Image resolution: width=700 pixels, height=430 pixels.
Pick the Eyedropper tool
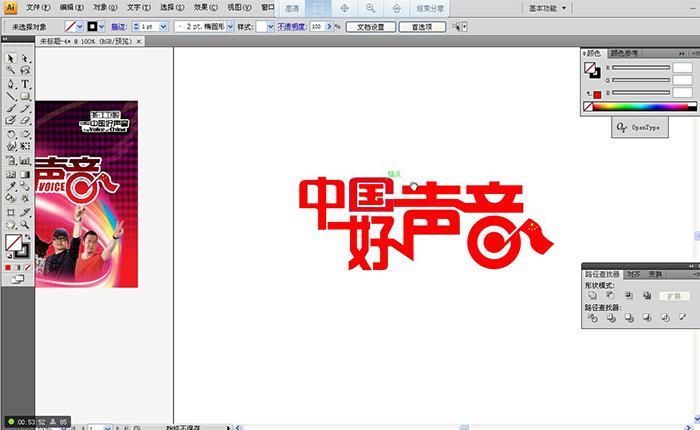click(11, 186)
